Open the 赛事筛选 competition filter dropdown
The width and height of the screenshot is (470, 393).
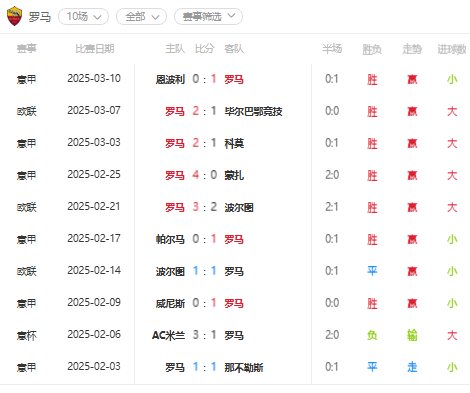tap(208, 16)
